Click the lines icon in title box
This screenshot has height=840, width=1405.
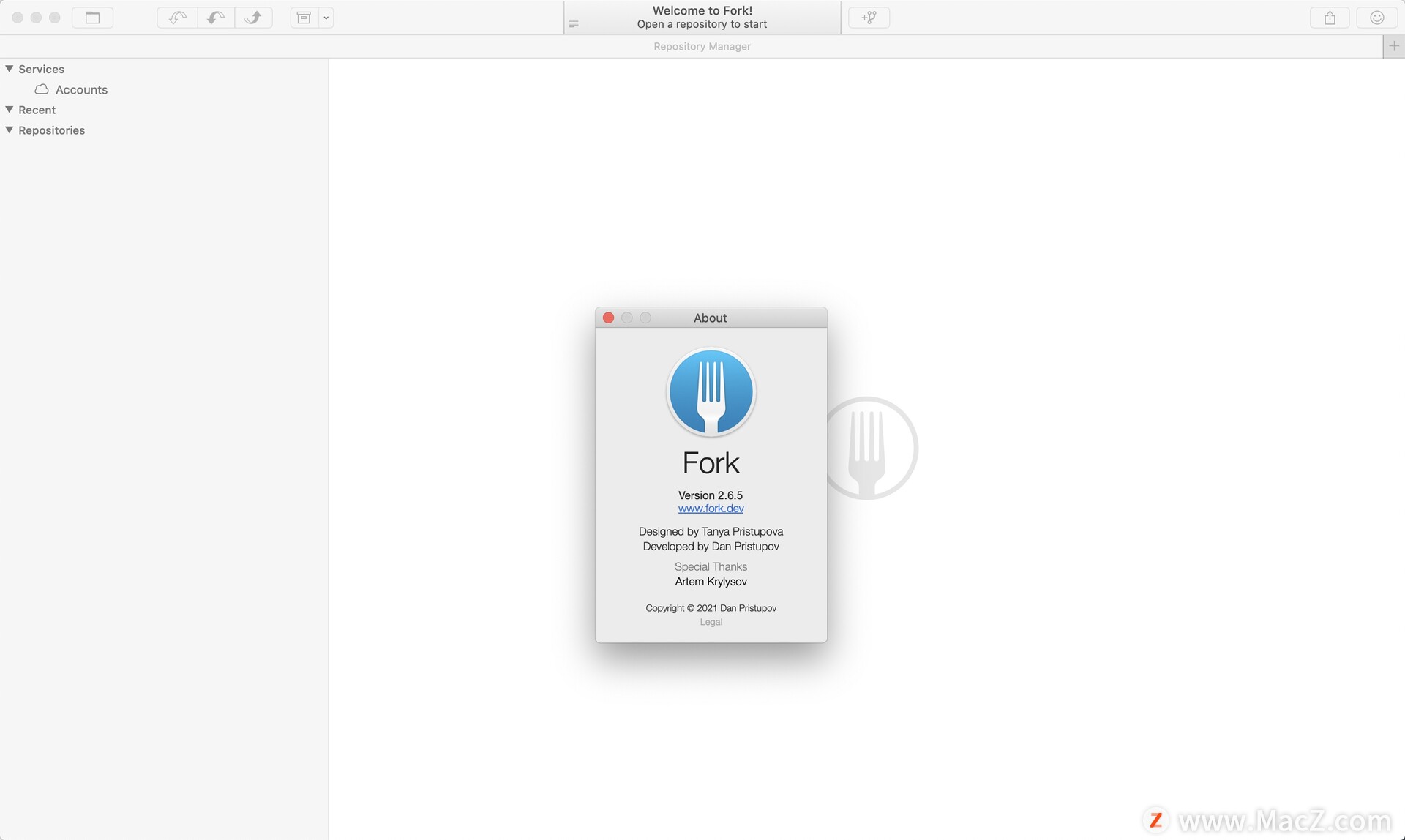(574, 24)
